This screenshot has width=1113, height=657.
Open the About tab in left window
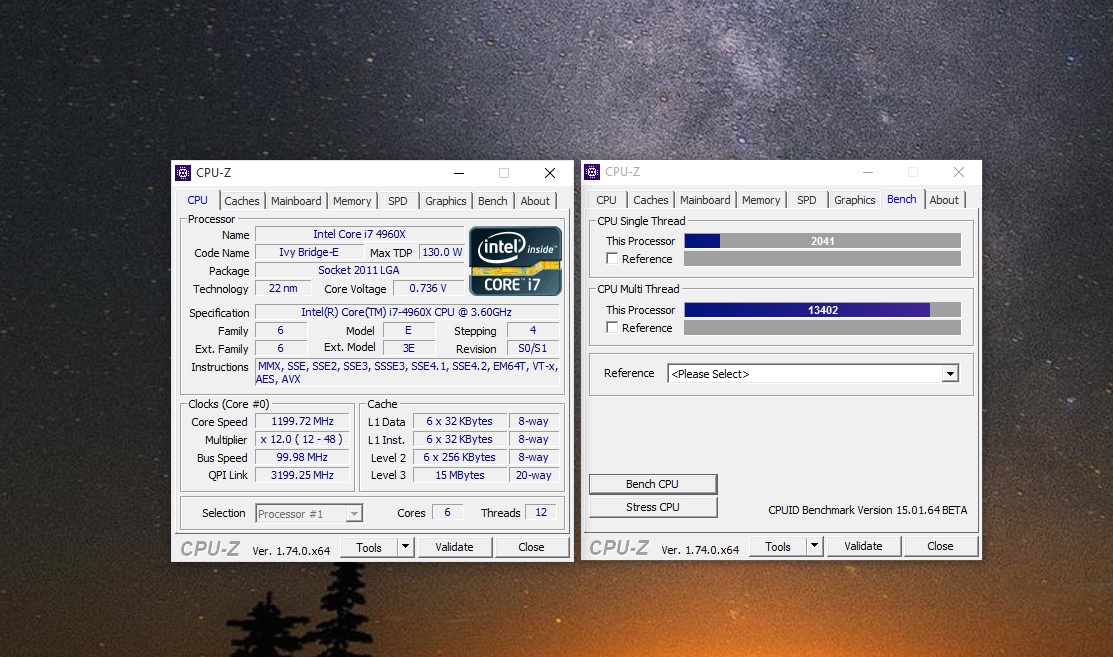[x=535, y=201]
